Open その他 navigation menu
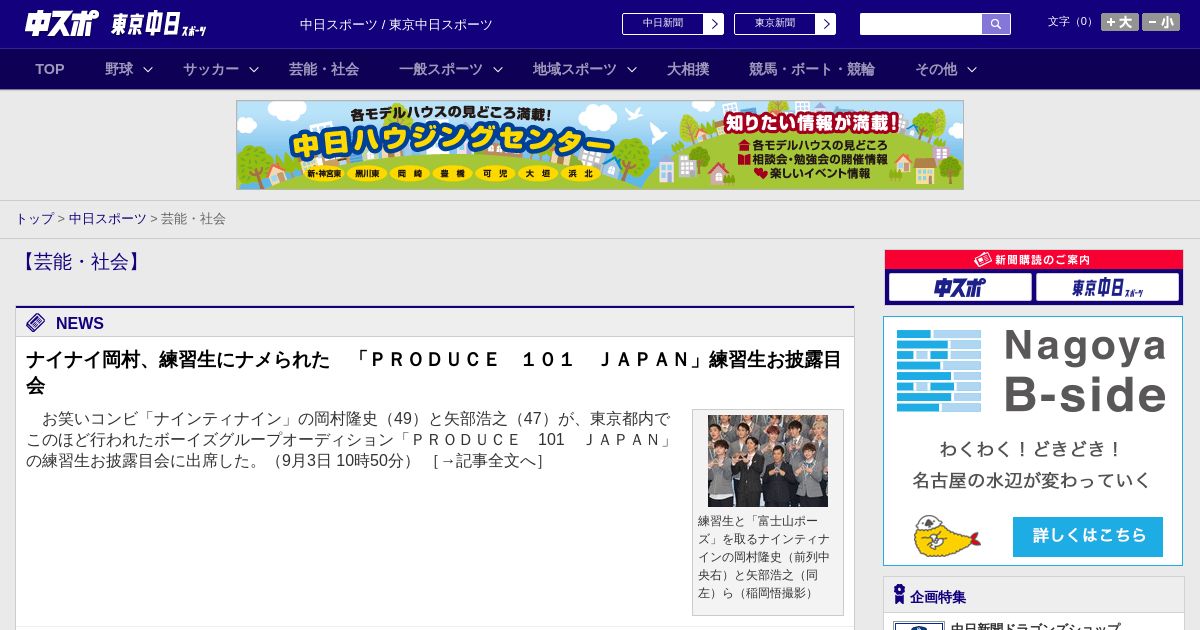1200x630 pixels. click(936, 69)
